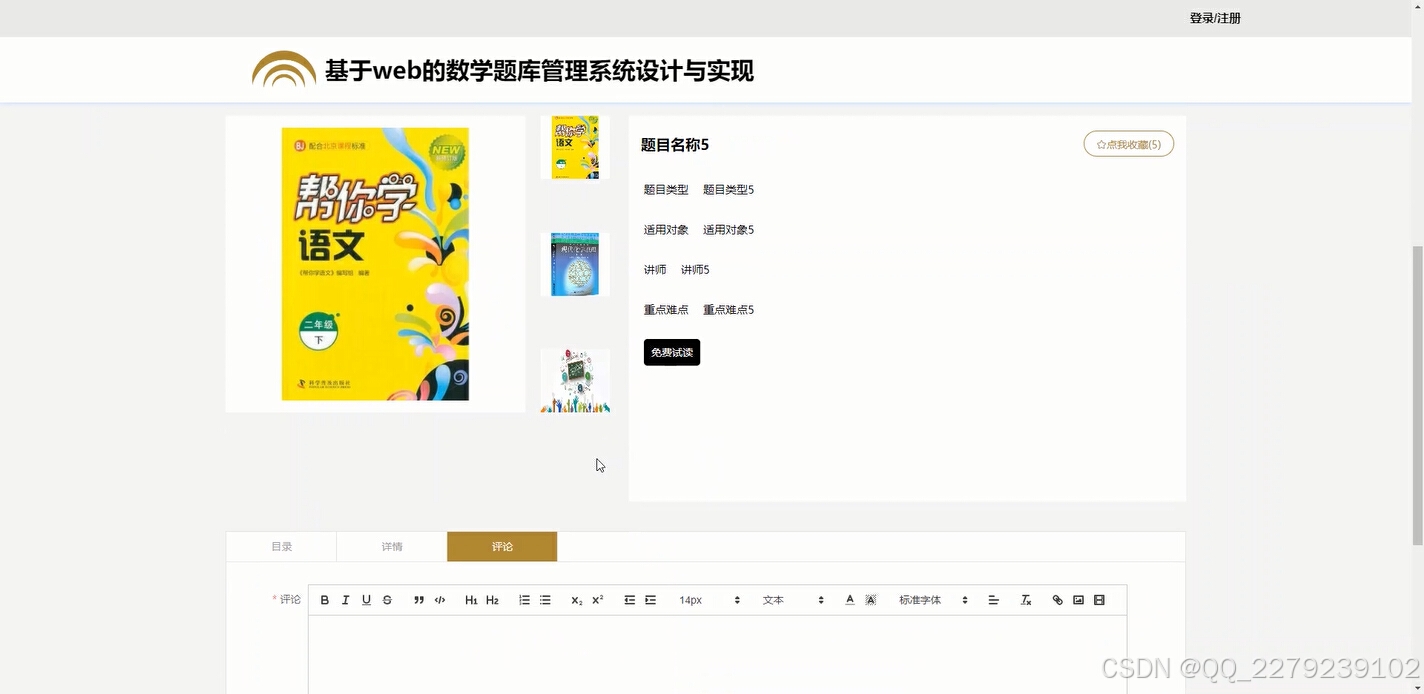Switch to the 详情 tab

tap(391, 546)
